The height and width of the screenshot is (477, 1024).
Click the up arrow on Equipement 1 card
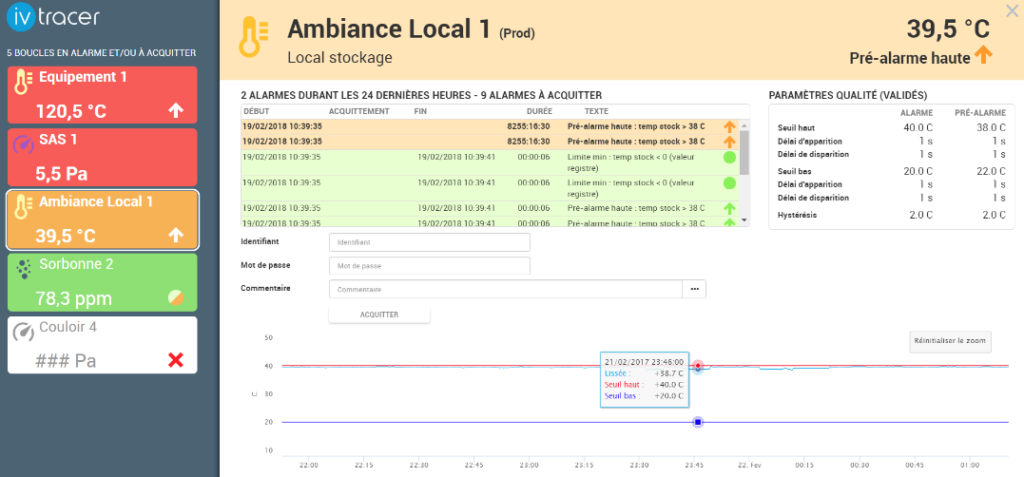click(x=176, y=111)
